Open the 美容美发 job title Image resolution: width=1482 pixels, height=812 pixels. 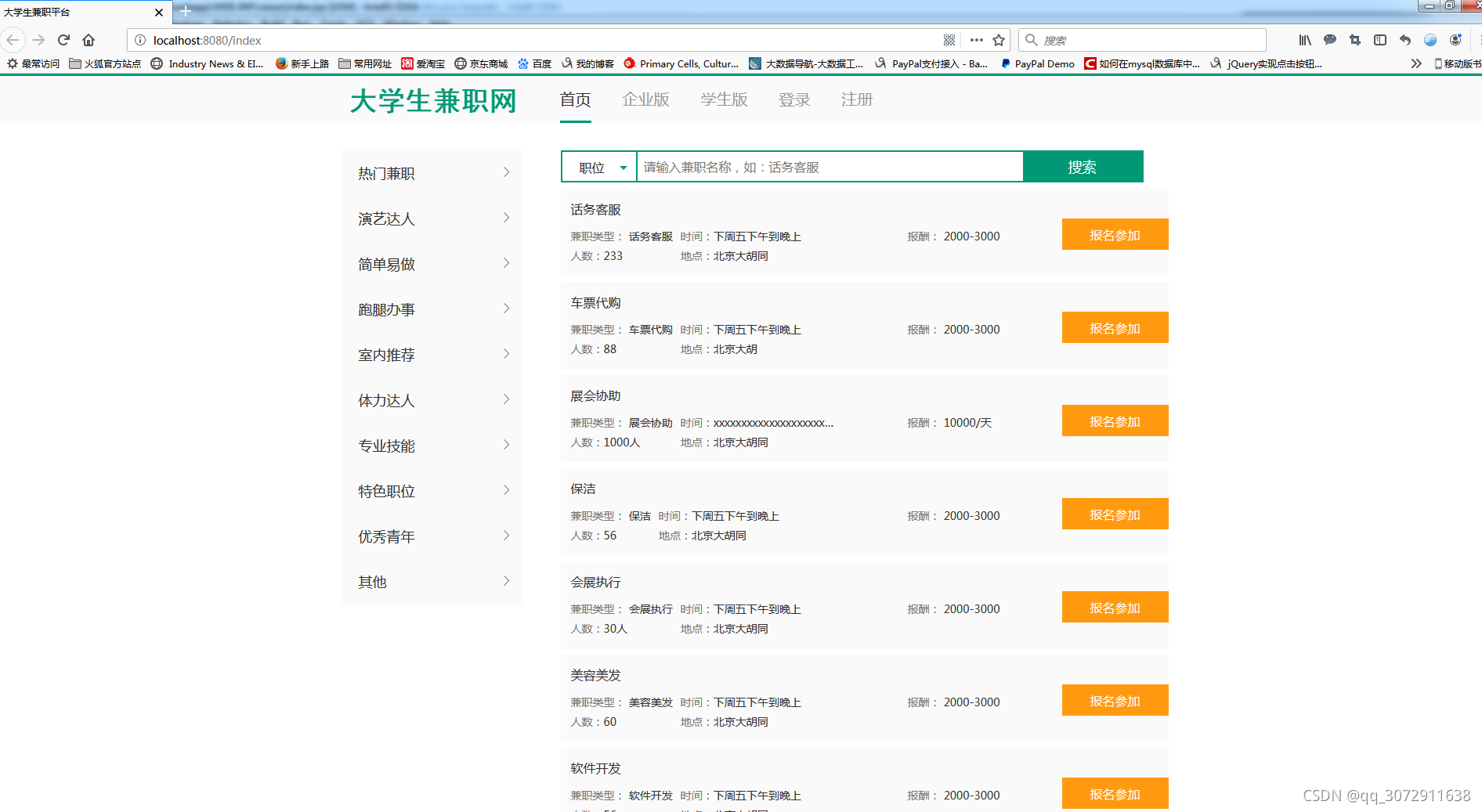[595, 676]
